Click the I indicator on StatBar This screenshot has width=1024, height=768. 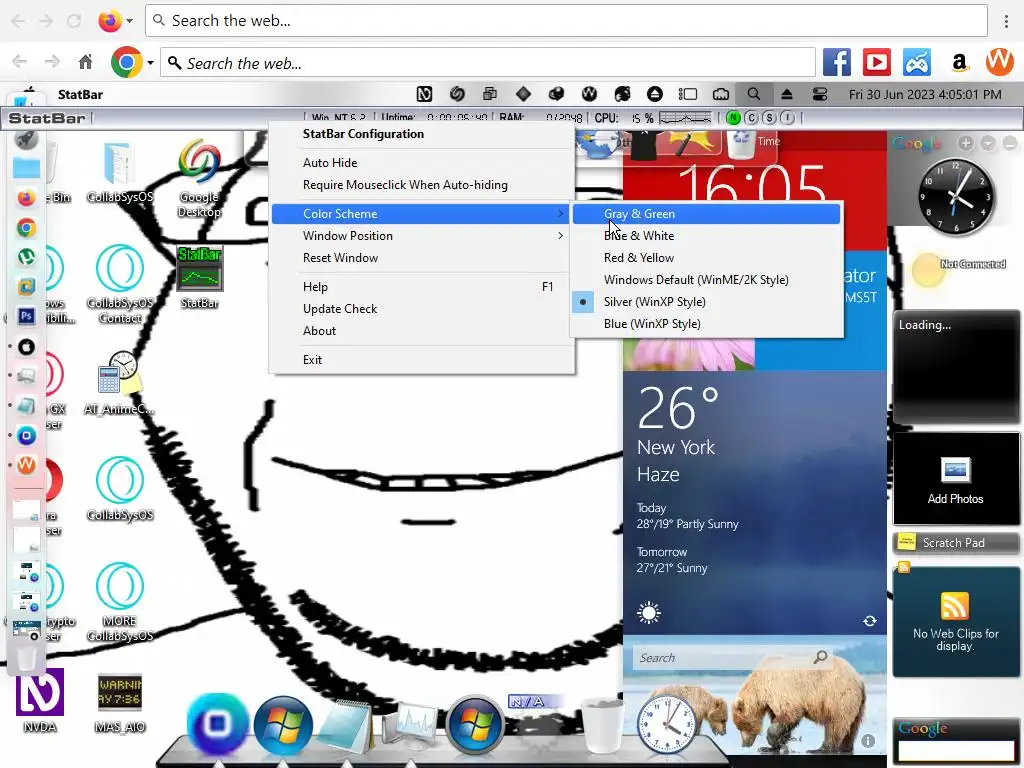pyautogui.click(x=788, y=118)
